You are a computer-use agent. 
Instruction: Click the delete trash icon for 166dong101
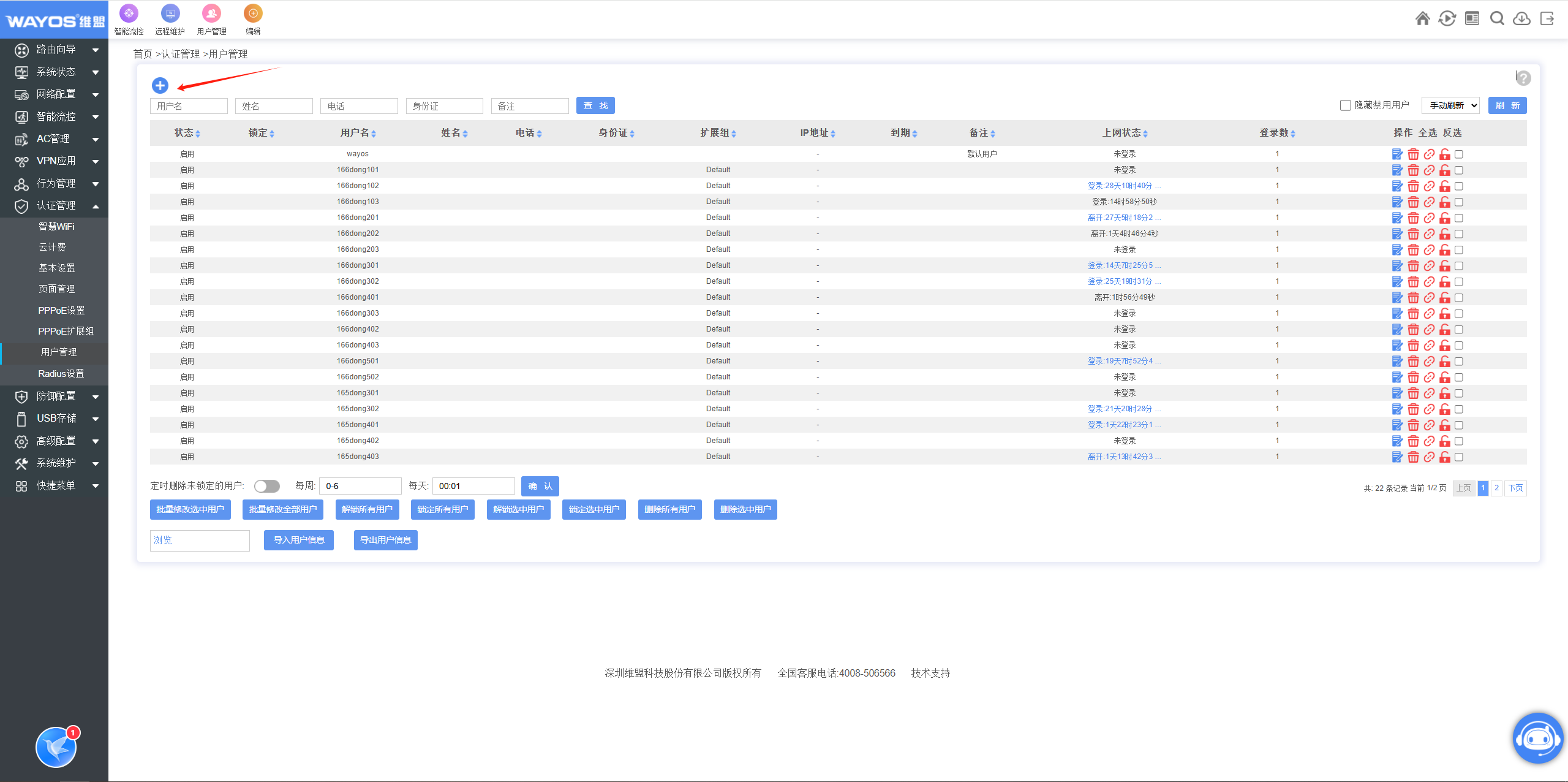tap(1413, 170)
